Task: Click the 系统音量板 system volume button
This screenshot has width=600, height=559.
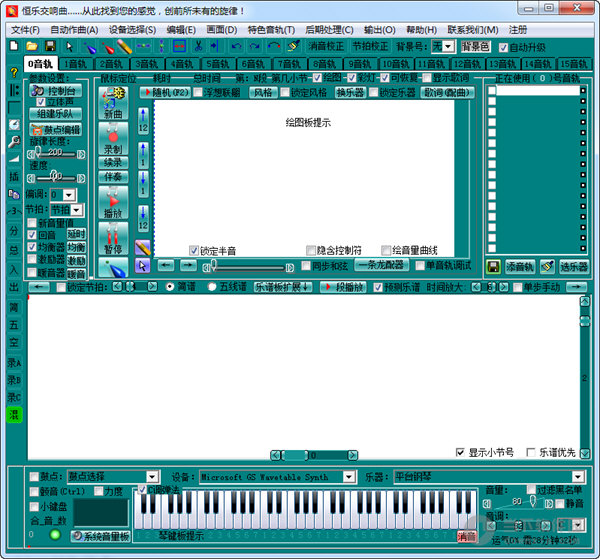Action: point(101,536)
